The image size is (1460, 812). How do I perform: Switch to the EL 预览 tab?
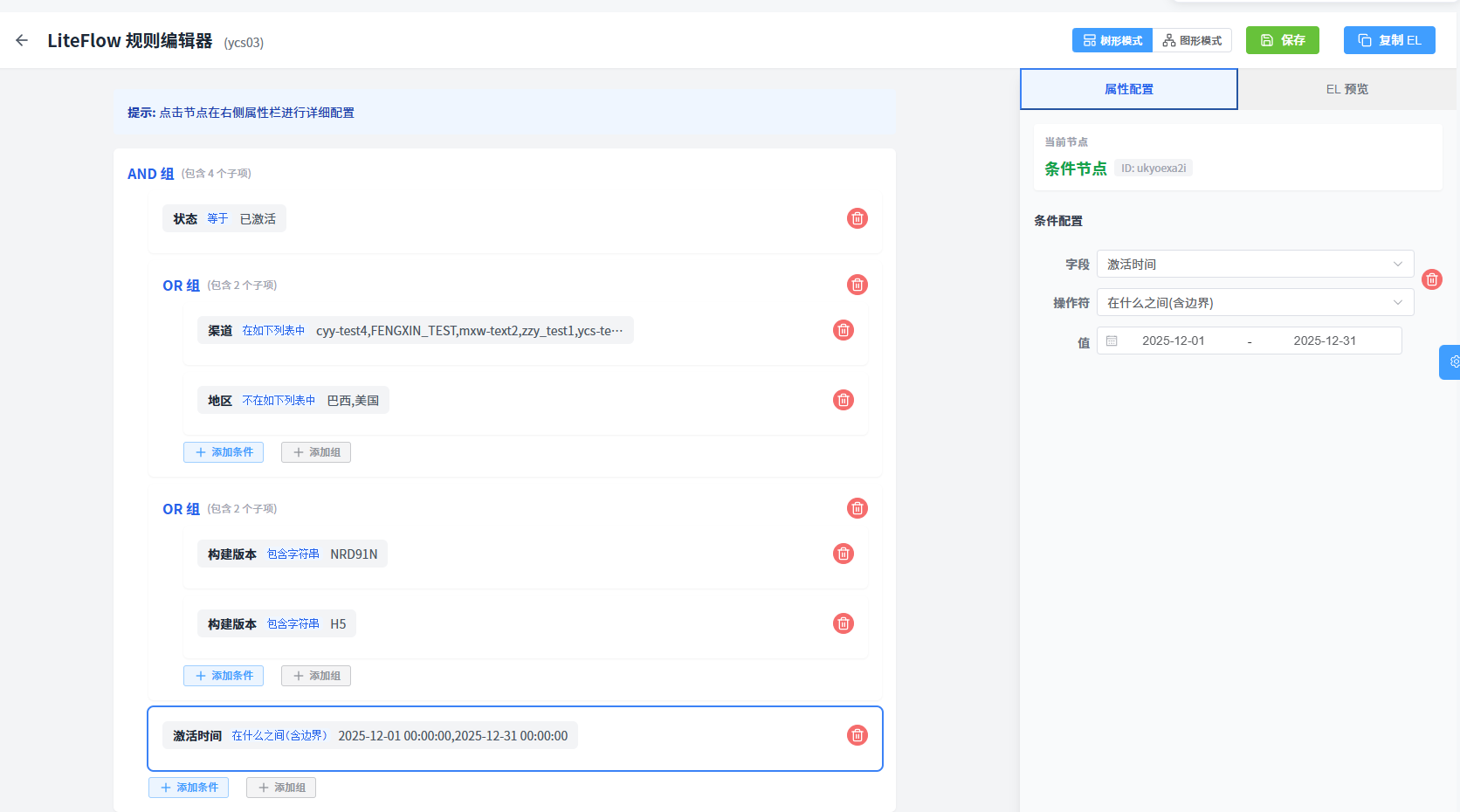[1346, 89]
